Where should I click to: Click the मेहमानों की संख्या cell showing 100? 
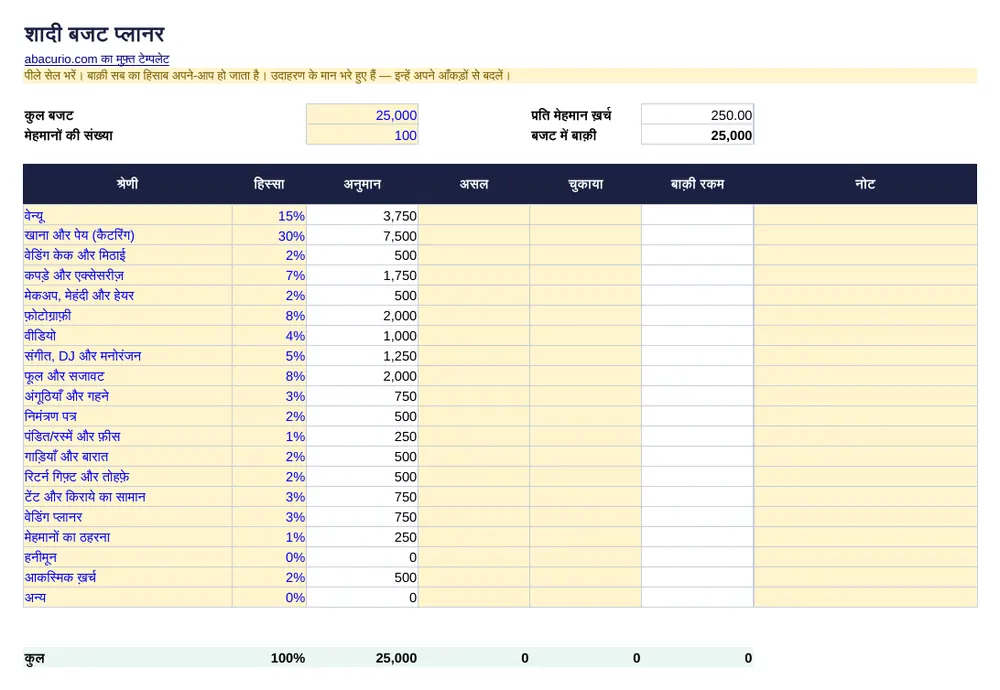click(362, 135)
